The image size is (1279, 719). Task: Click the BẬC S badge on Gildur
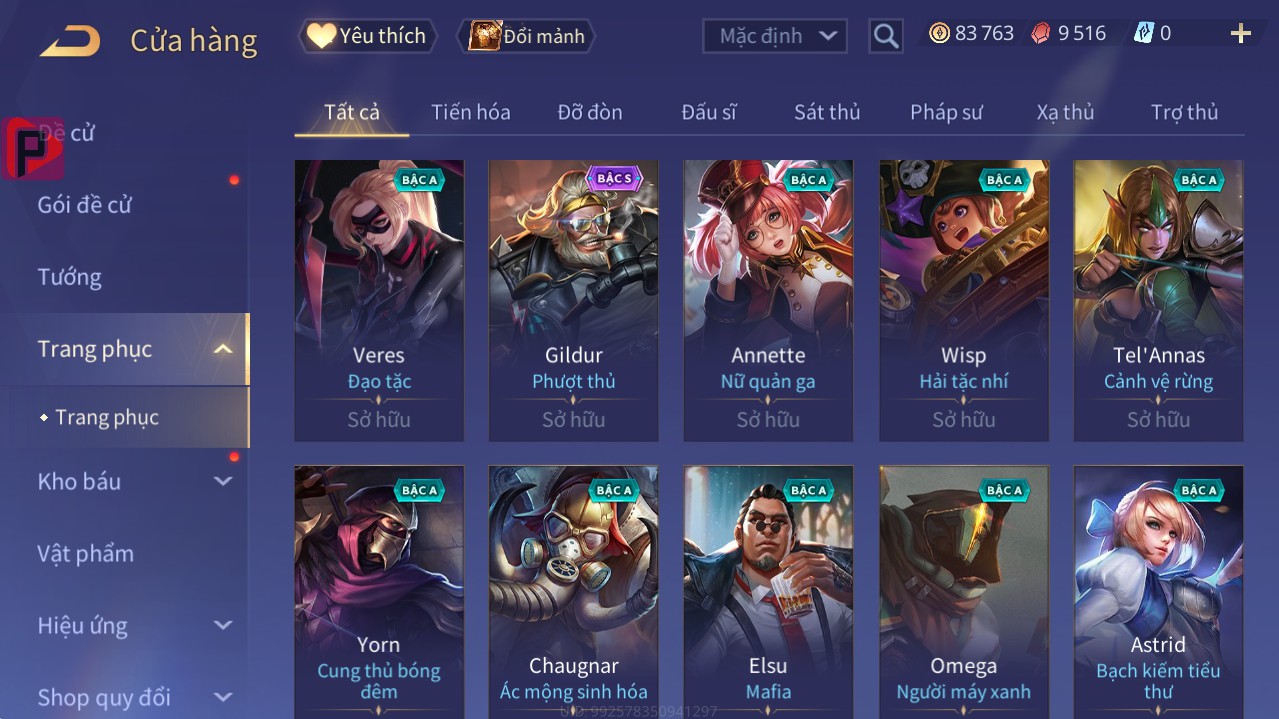point(614,179)
